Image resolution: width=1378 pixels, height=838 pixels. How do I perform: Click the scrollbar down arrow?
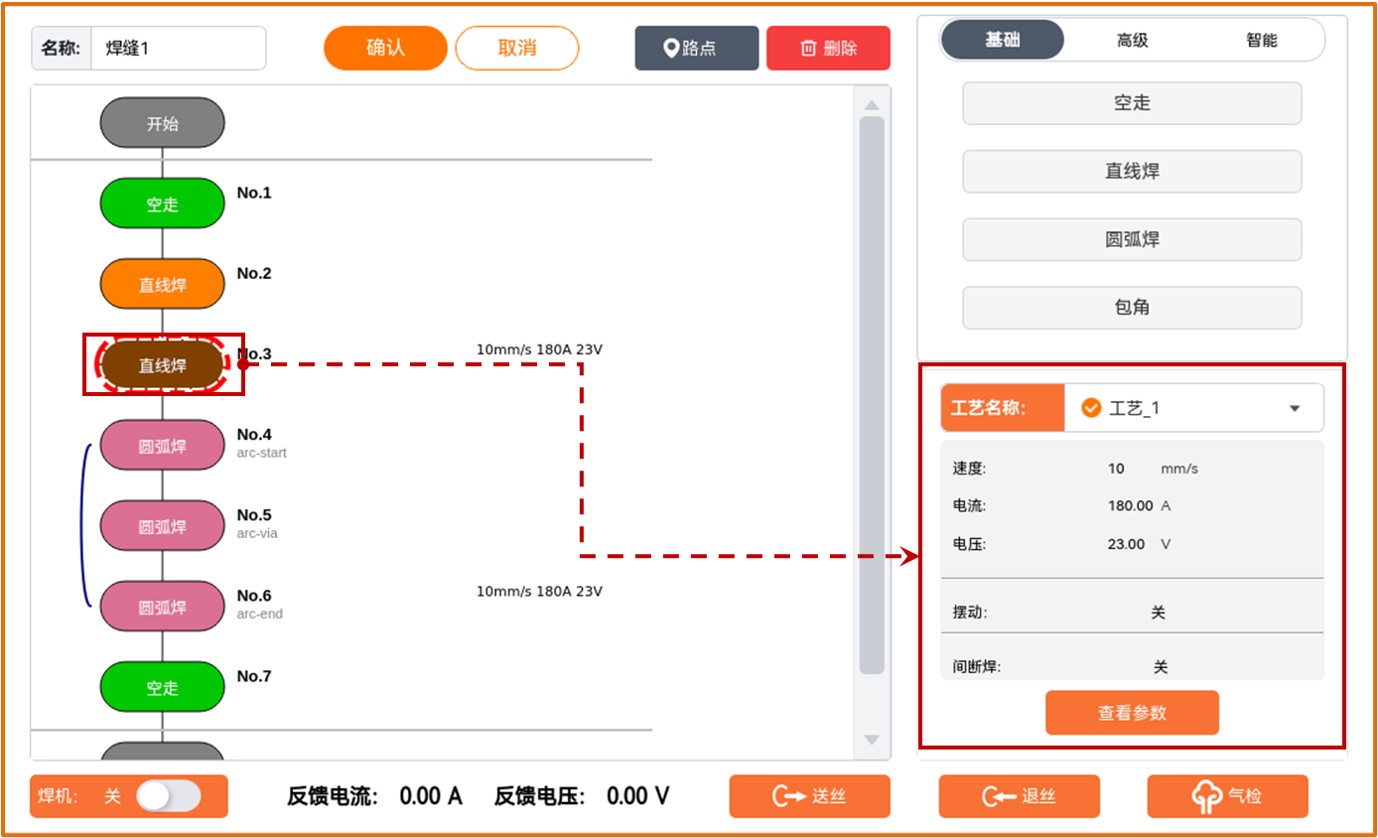click(871, 740)
